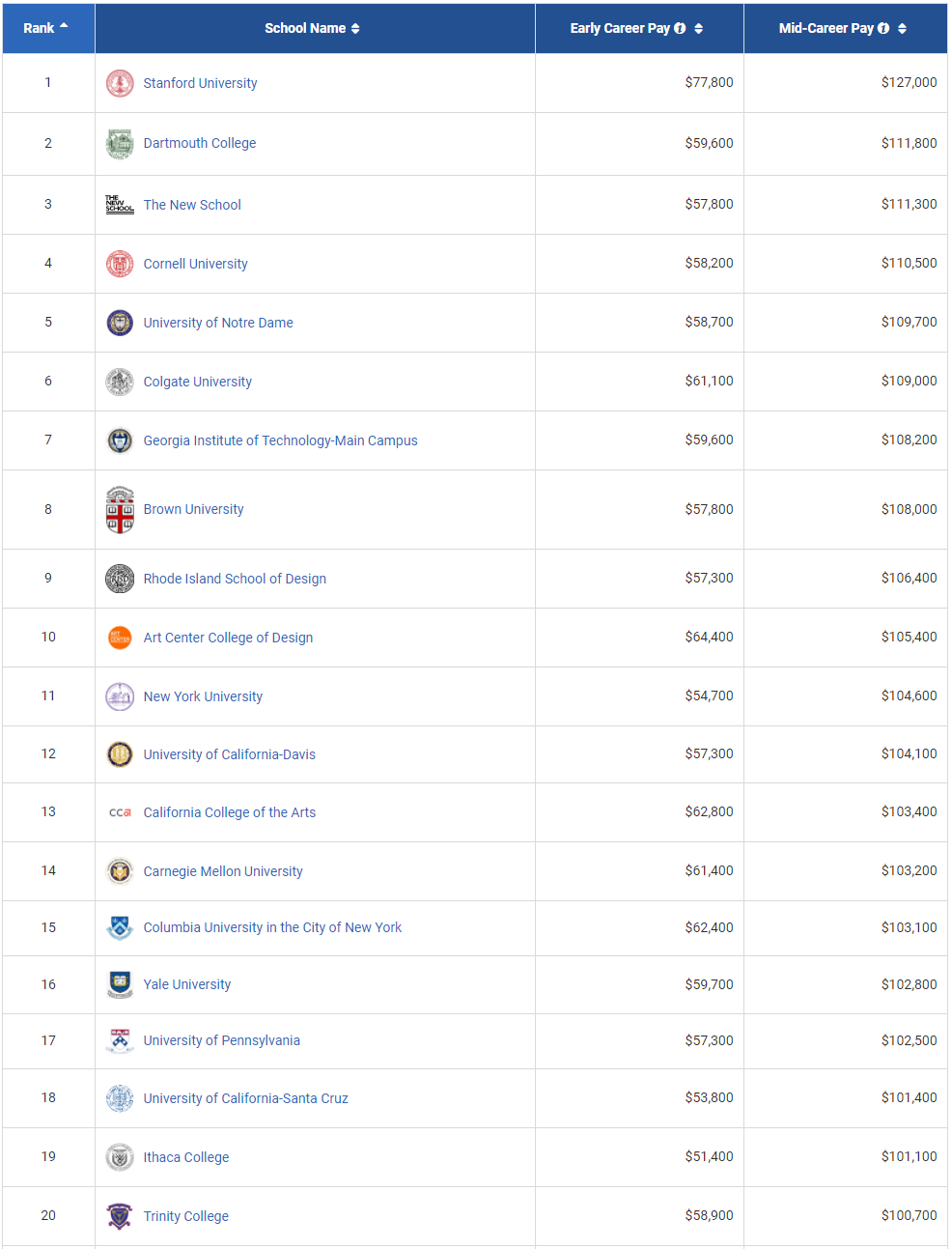Click the Art Center College orange logo
The height and width of the screenshot is (1249, 952).
coord(120,638)
